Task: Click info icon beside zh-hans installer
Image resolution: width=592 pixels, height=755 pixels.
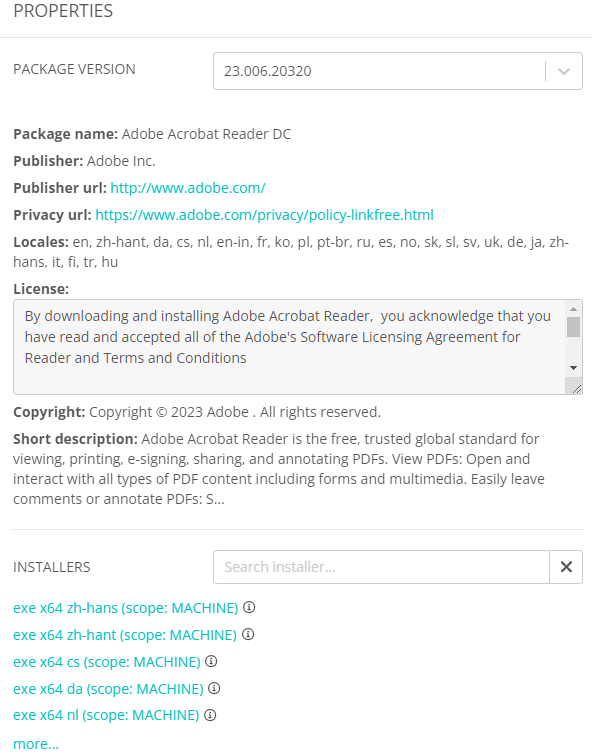Action: tap(249, 607)
